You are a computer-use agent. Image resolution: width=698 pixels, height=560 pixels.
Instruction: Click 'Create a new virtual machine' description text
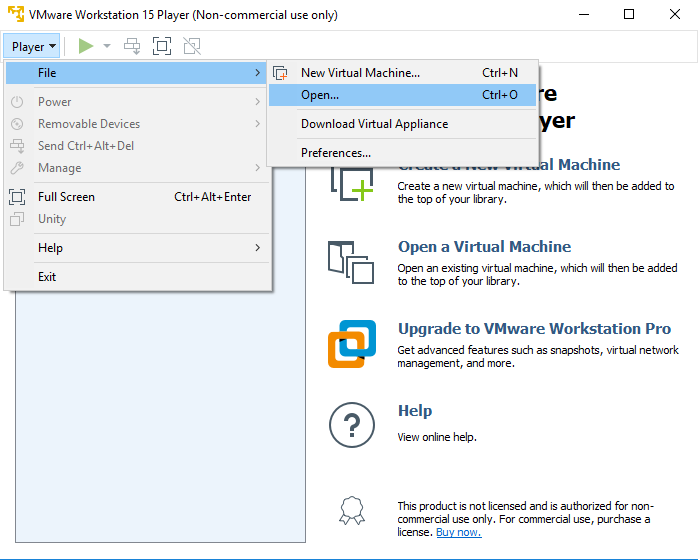point(536,192)
